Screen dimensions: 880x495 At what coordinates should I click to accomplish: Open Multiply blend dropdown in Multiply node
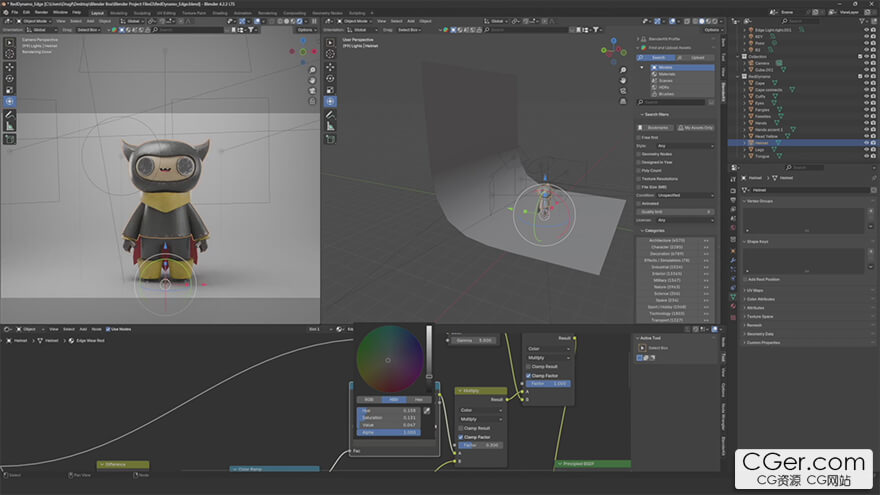coord(480,419)
